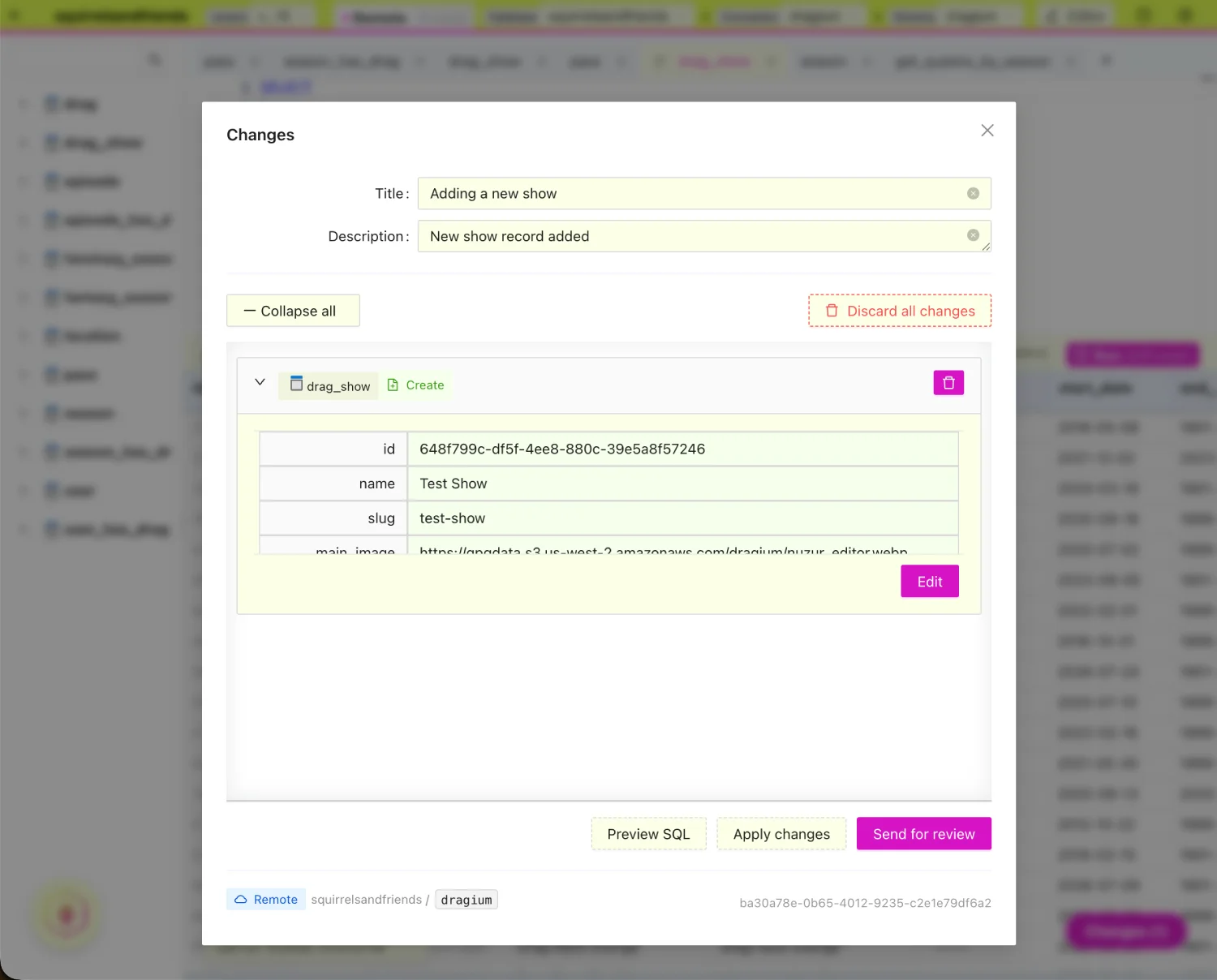This screenshot has width=1217, height=980.
Task: Click the Remote cloud badge
Action: coord(266,899)
